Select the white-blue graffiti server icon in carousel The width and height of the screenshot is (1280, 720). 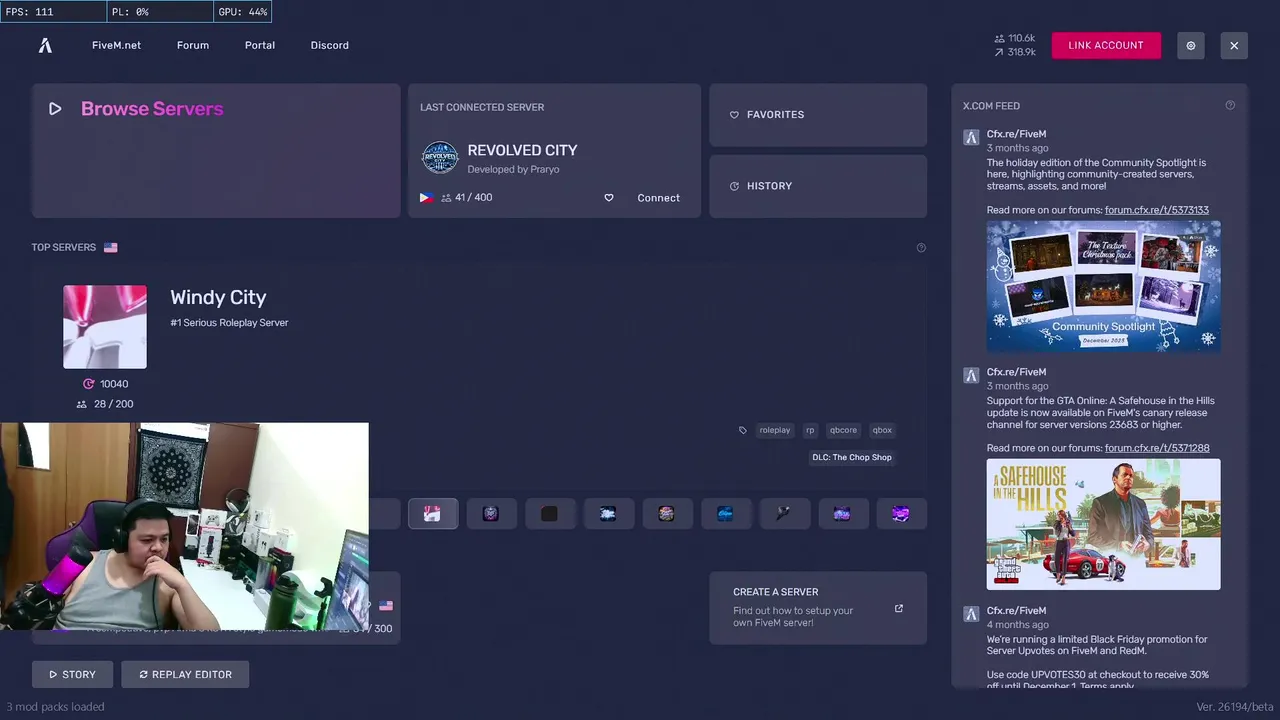tap(608, 513)
